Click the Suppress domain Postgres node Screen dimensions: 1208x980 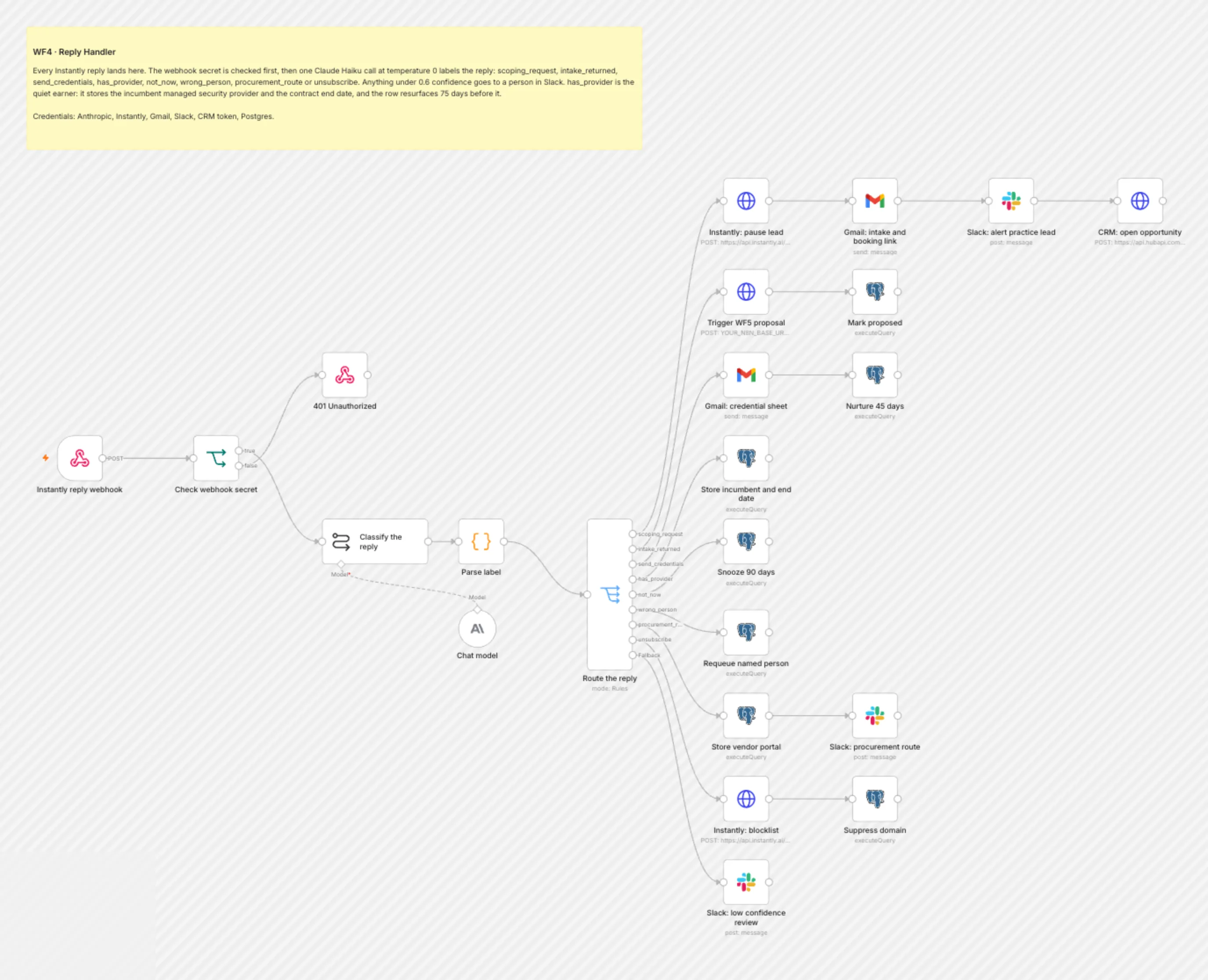pyautogui.click(x=874, y=799)
